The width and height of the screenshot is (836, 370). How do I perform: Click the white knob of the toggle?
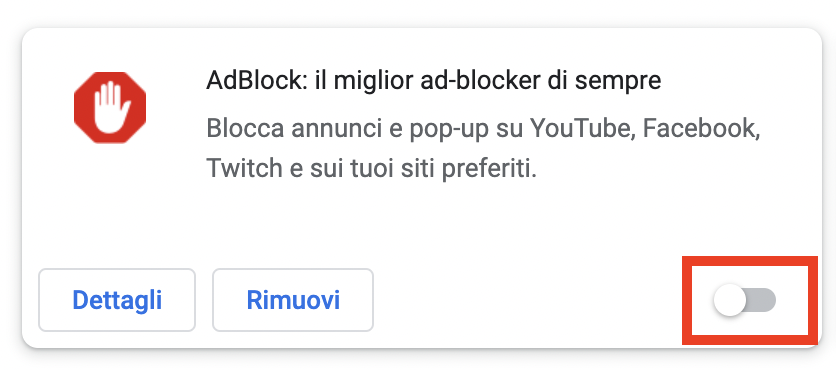(729, 301)
